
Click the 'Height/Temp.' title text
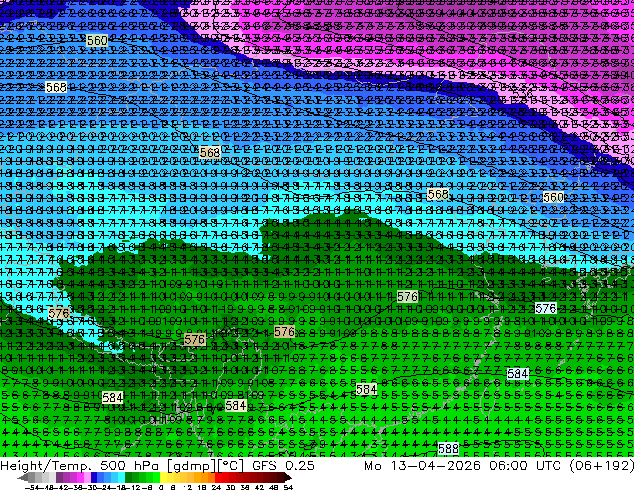46,466
